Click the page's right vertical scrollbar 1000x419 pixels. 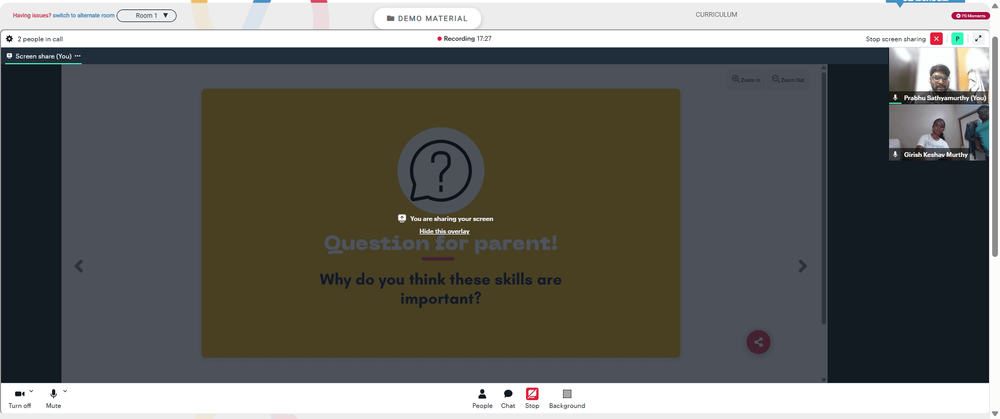tap(994, 145)
